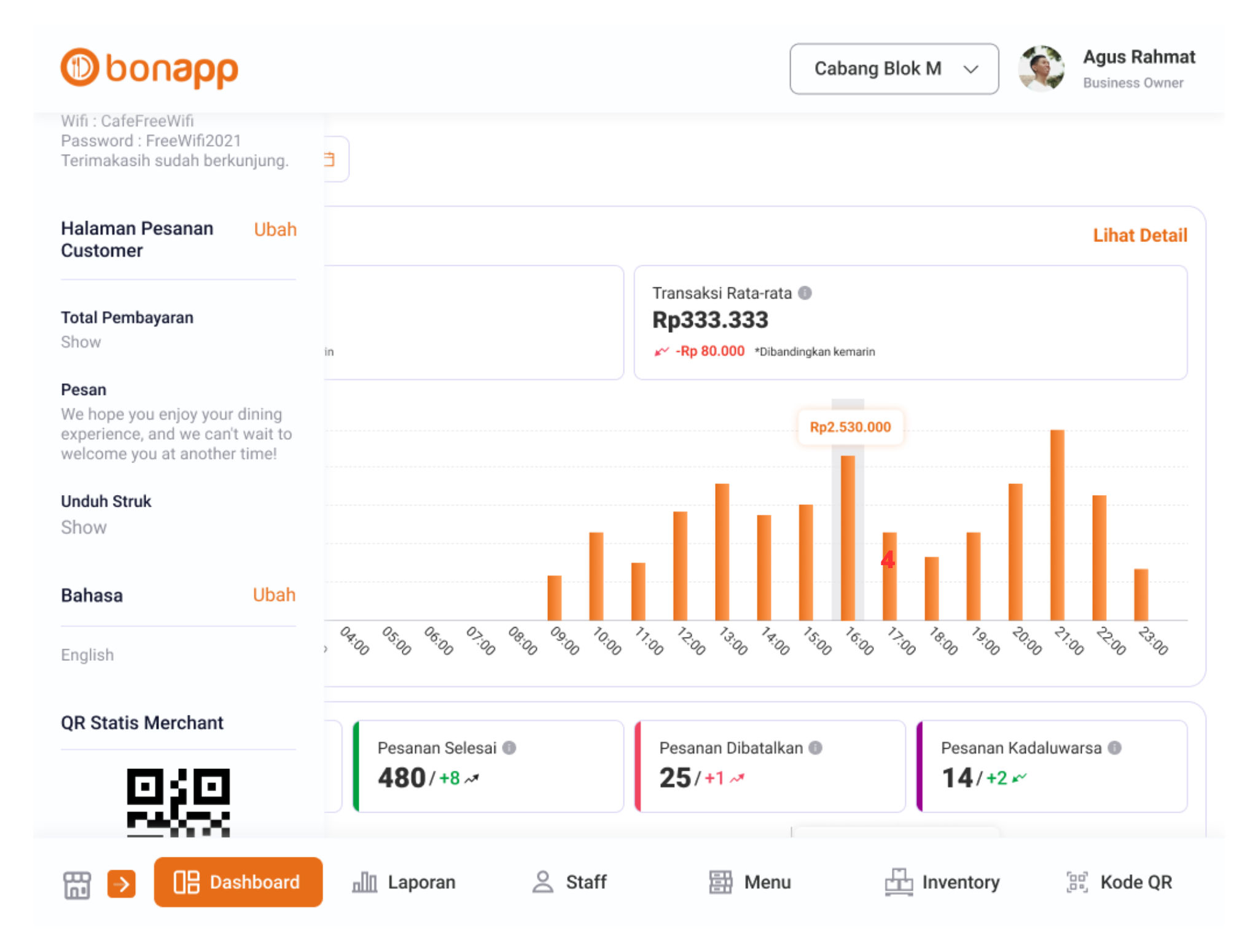Click info icon beside Pesanan Selesai
The width and height of the screenshot is (1258, 952).
509,747
